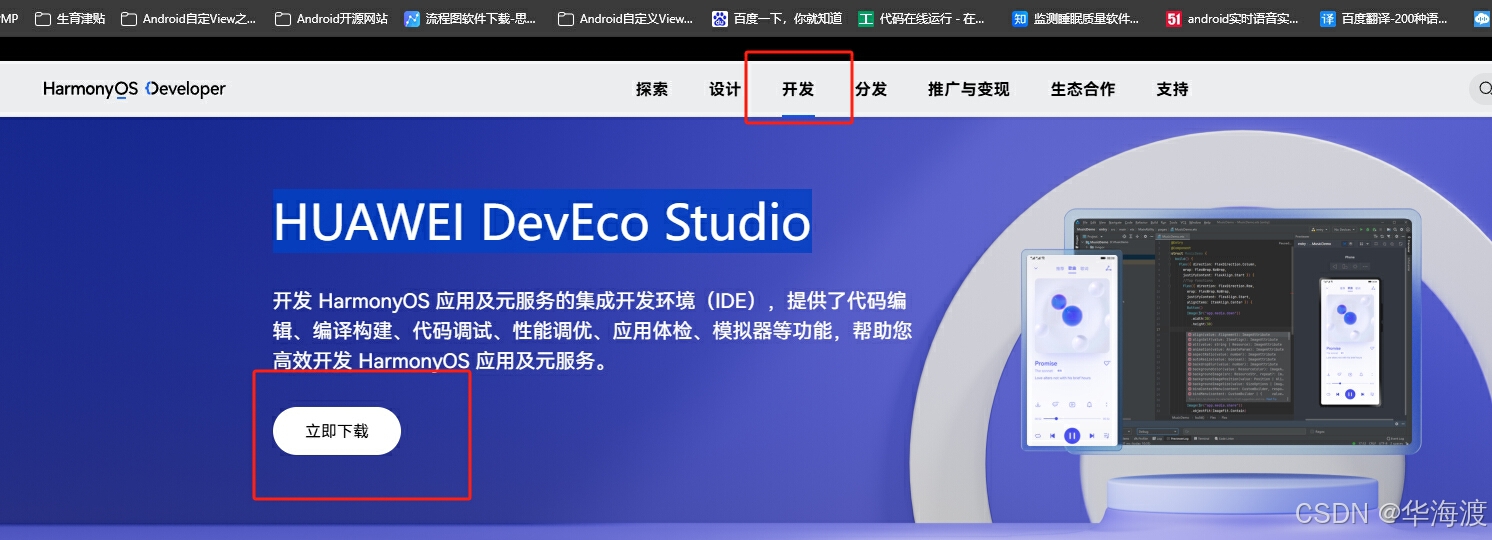Open the 分发 navigation menu

[871, 89]
